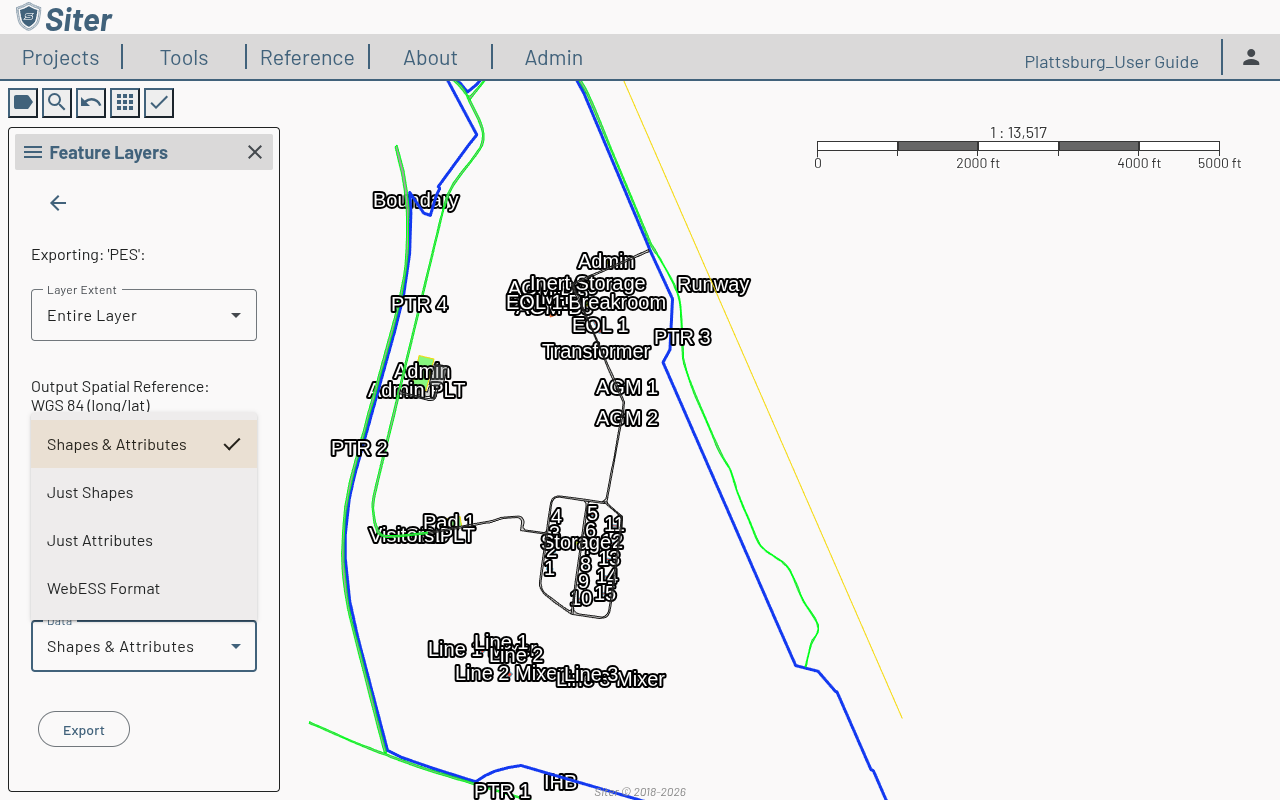Choose Shapes & Attributes option
This screenshot has height=800, width=1280.
click(x=144, y=444)
